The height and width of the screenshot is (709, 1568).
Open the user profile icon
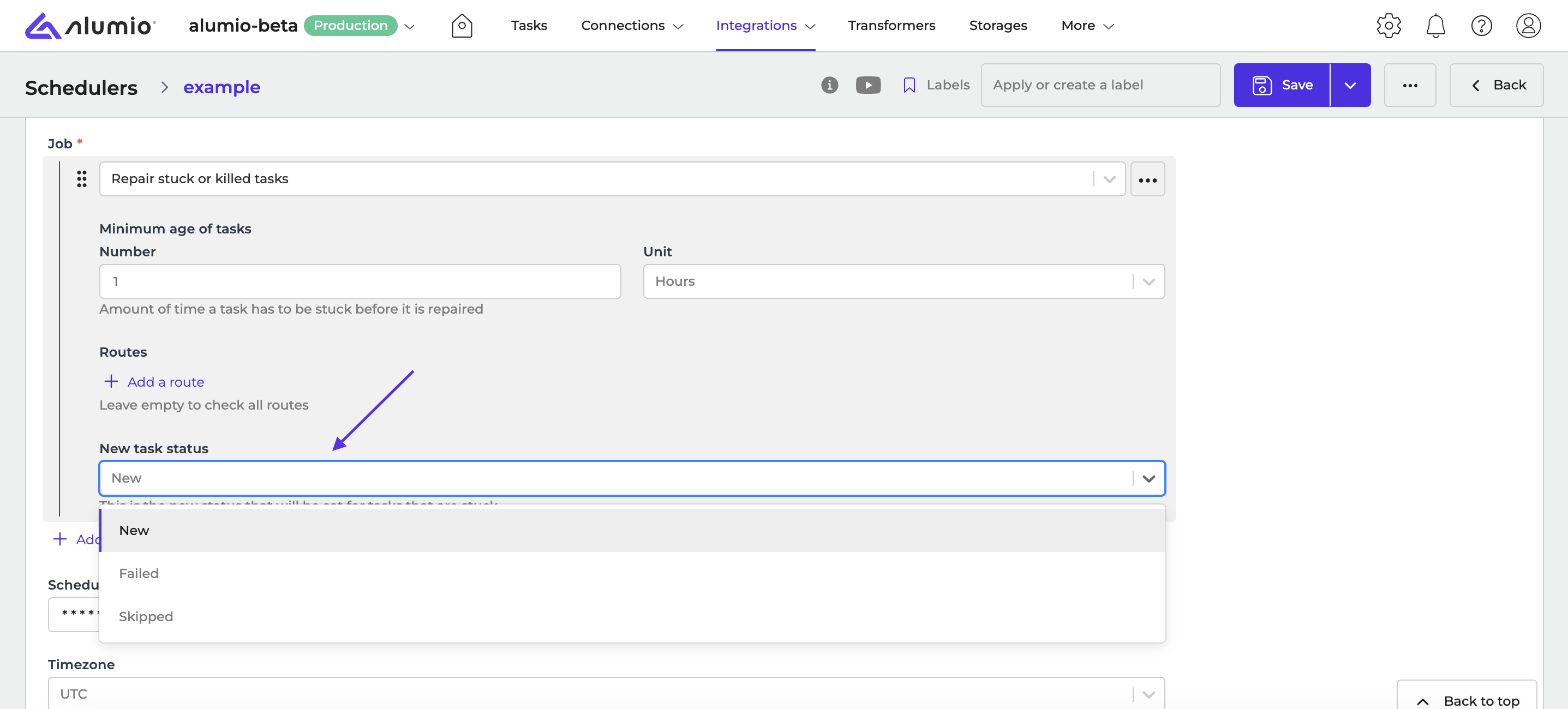tap(1528, 26)
